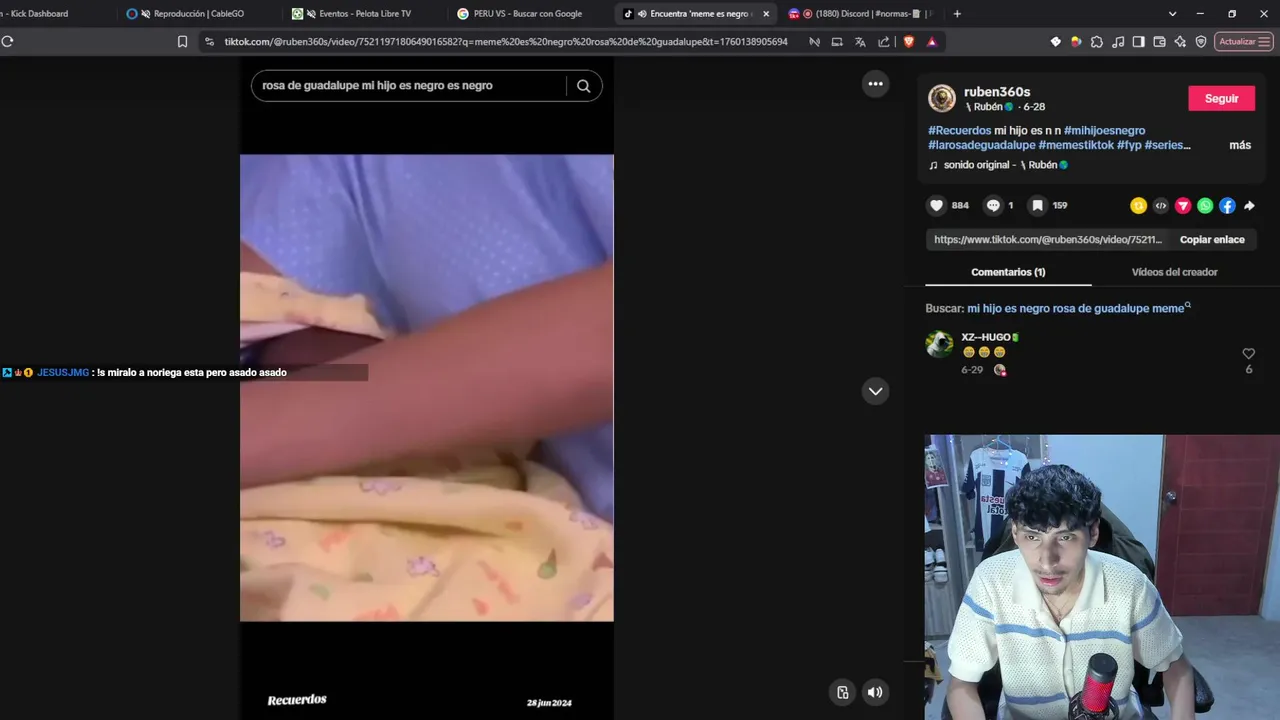Switch to Eventos - Pelota Libre TV tab
Image resolution: width=1280 pixels, height=720 pixels.
pyautogui.click(x=363, y=14)
